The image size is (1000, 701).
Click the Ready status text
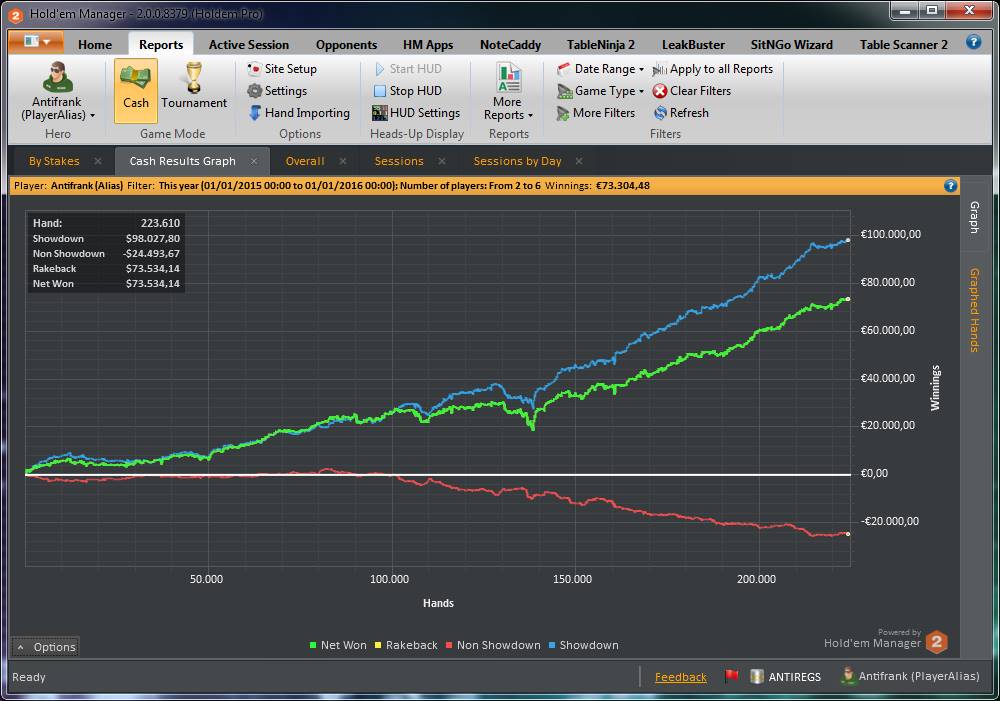29,677
